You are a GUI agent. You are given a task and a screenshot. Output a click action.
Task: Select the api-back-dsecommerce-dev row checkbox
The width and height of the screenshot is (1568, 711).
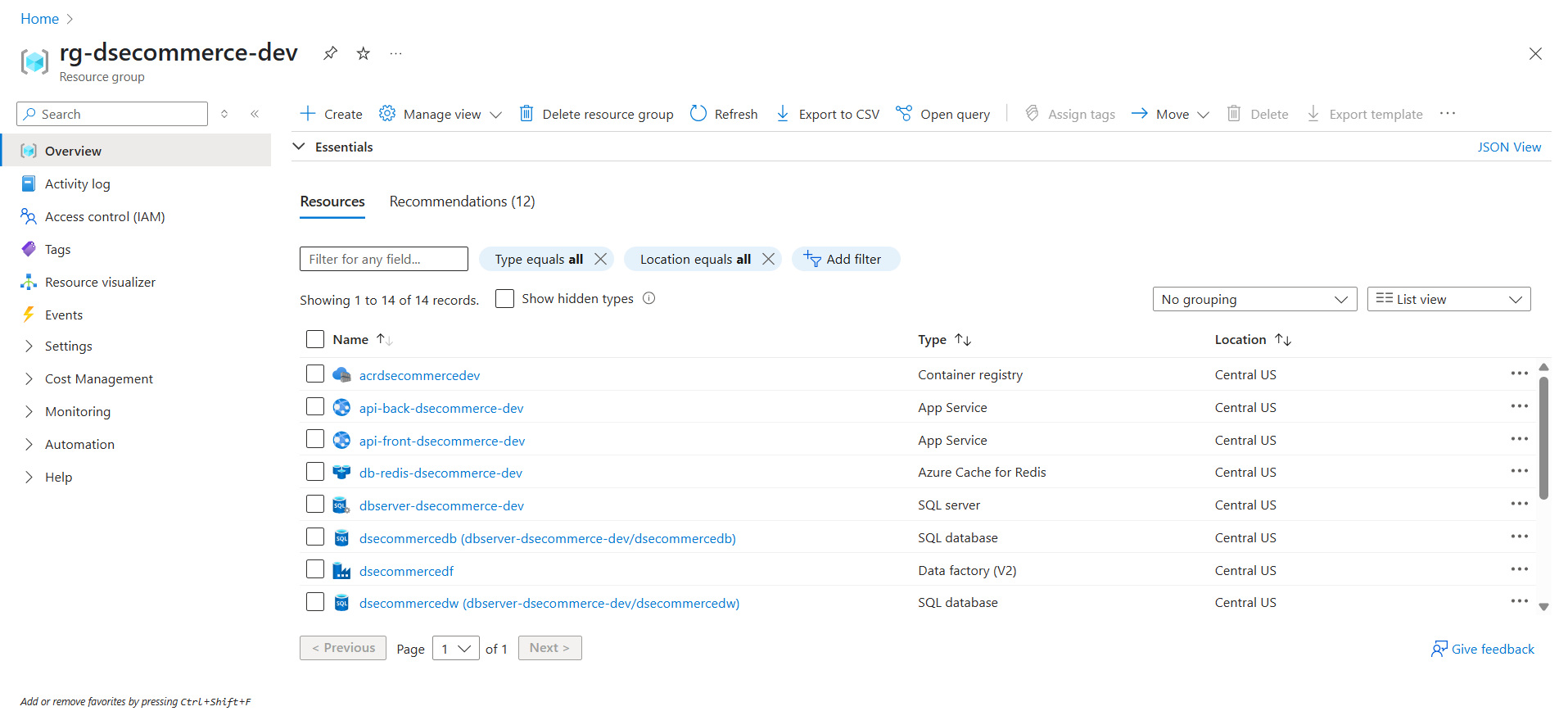point(315,406)
